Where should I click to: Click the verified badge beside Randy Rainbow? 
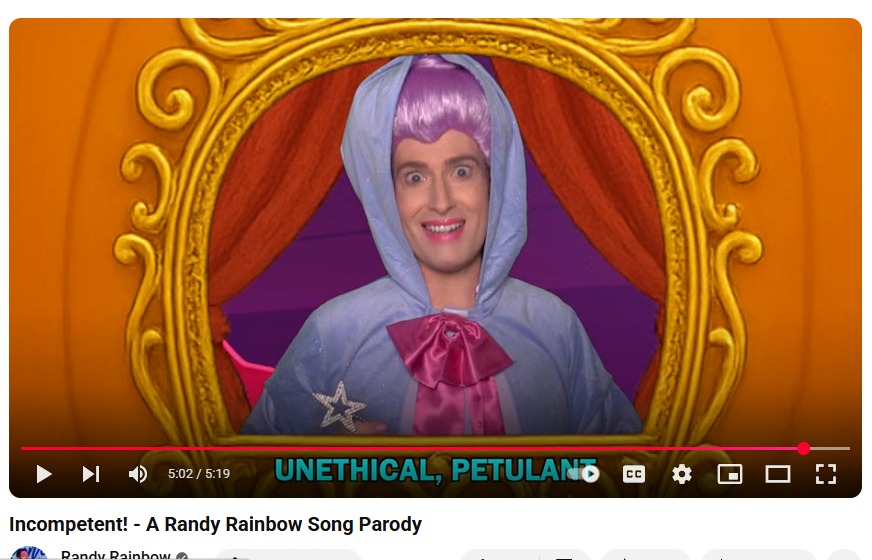(182, 556)
